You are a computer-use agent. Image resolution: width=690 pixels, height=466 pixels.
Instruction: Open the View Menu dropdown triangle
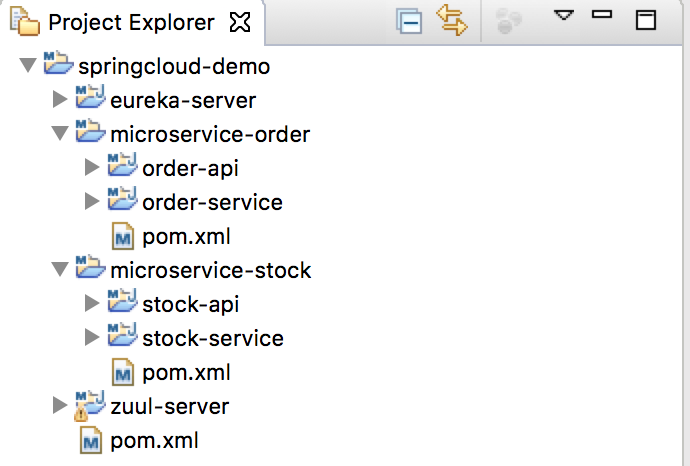pos(563,17)
